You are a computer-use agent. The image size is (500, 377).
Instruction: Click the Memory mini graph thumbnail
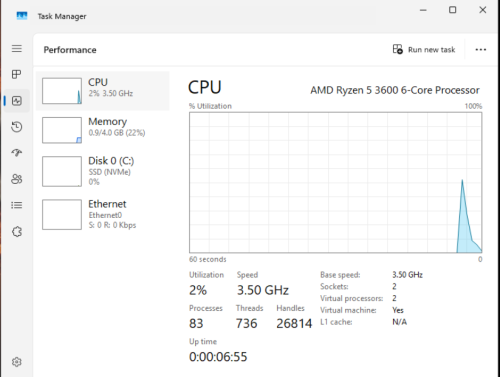pyautogui.click(x=62, y=130)
